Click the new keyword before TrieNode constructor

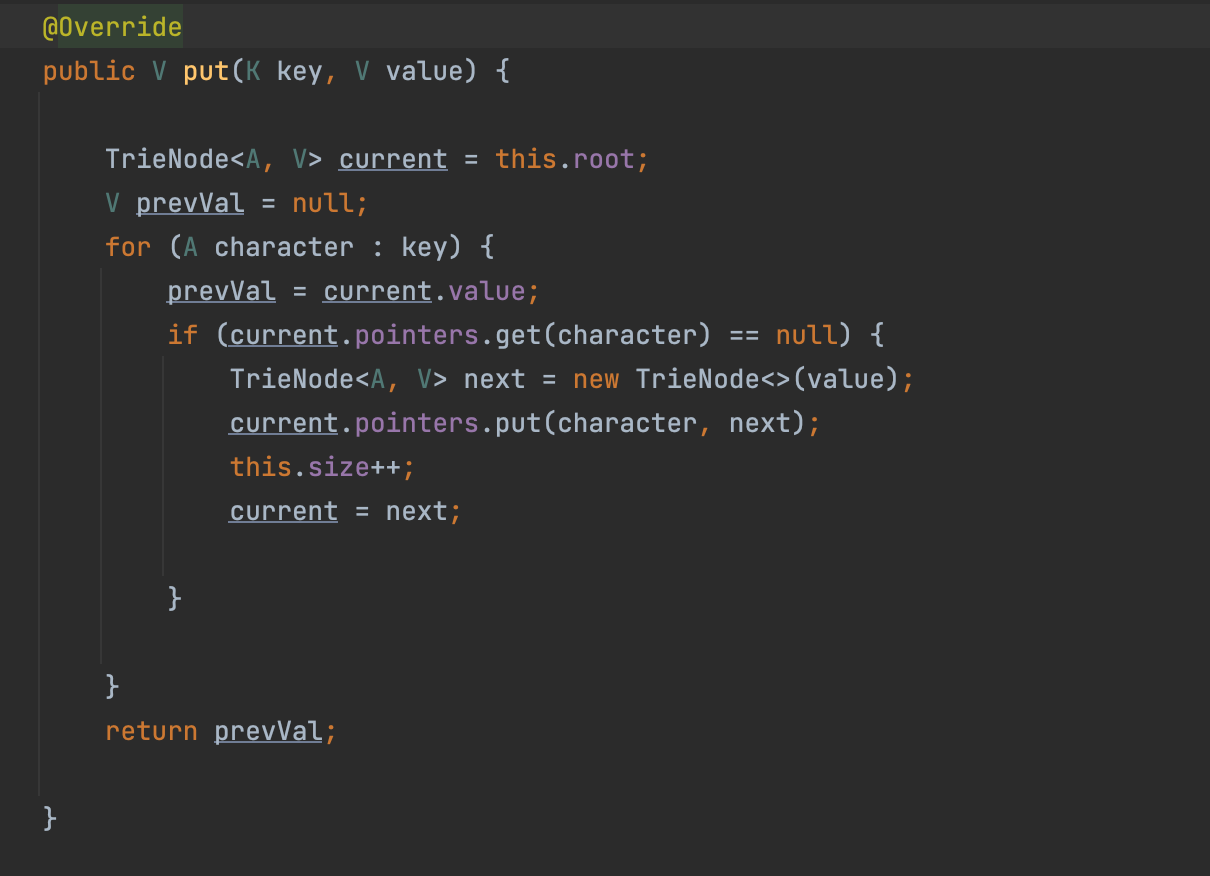coord(596,379)
